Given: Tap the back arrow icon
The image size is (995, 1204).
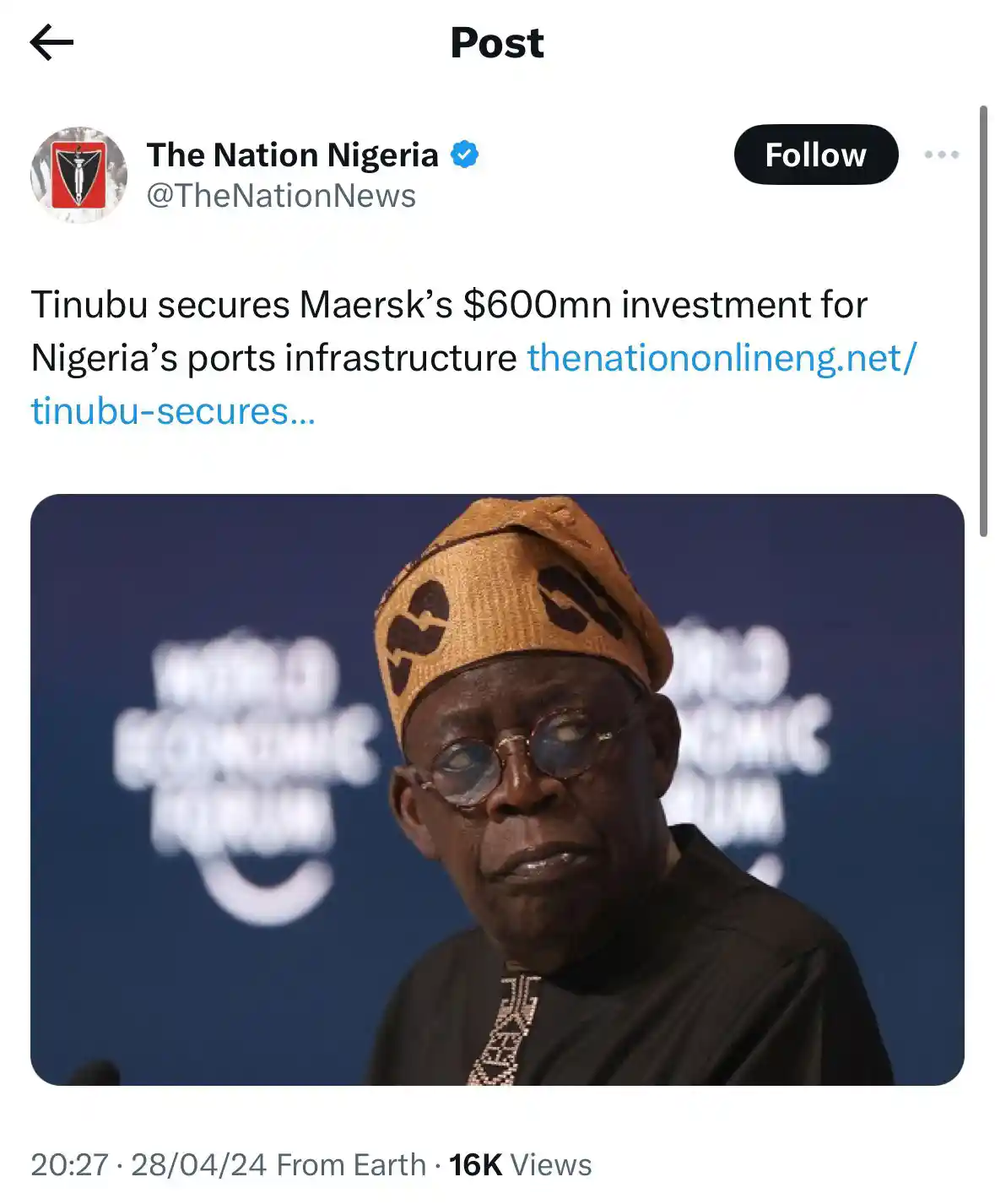Looking at the screenshot, I should pos(51,43).
